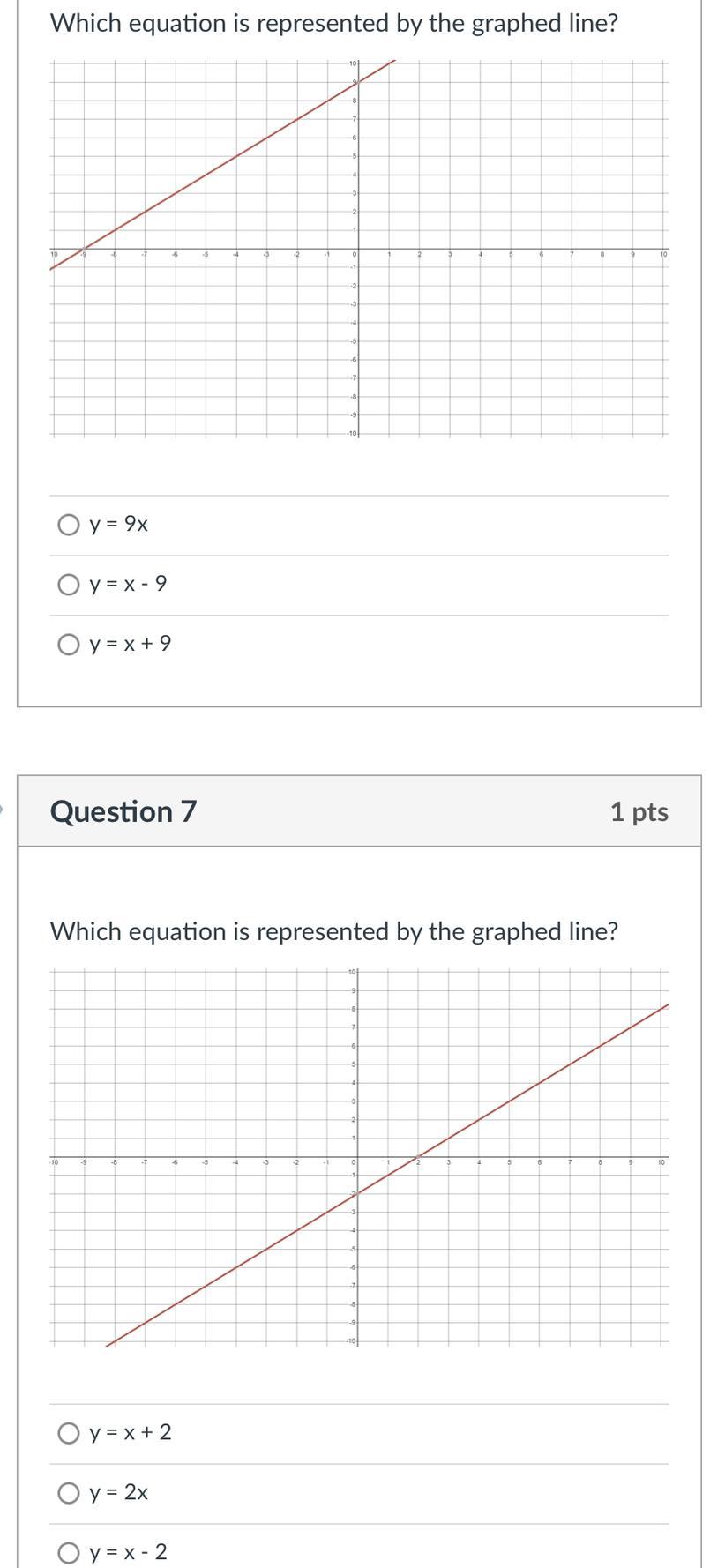Click the "1 pts" points label
725x1568 pixels.
tap(639, 812)
